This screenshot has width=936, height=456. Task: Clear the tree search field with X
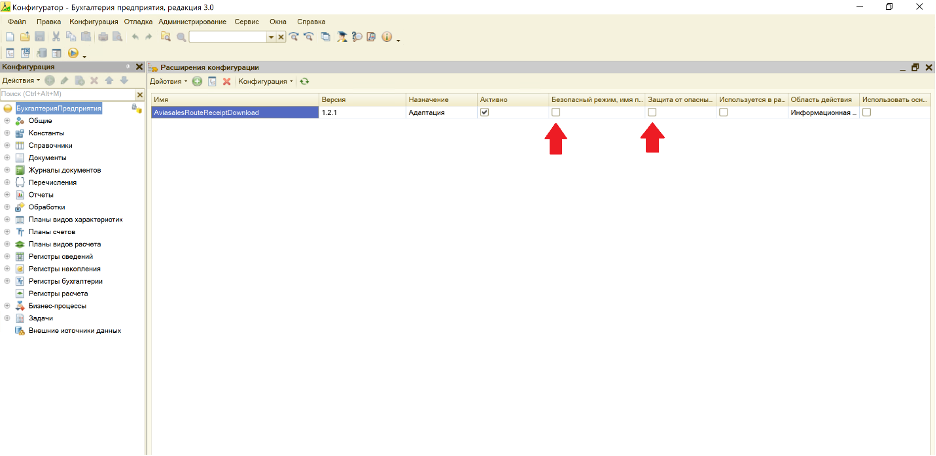(140, 94)
